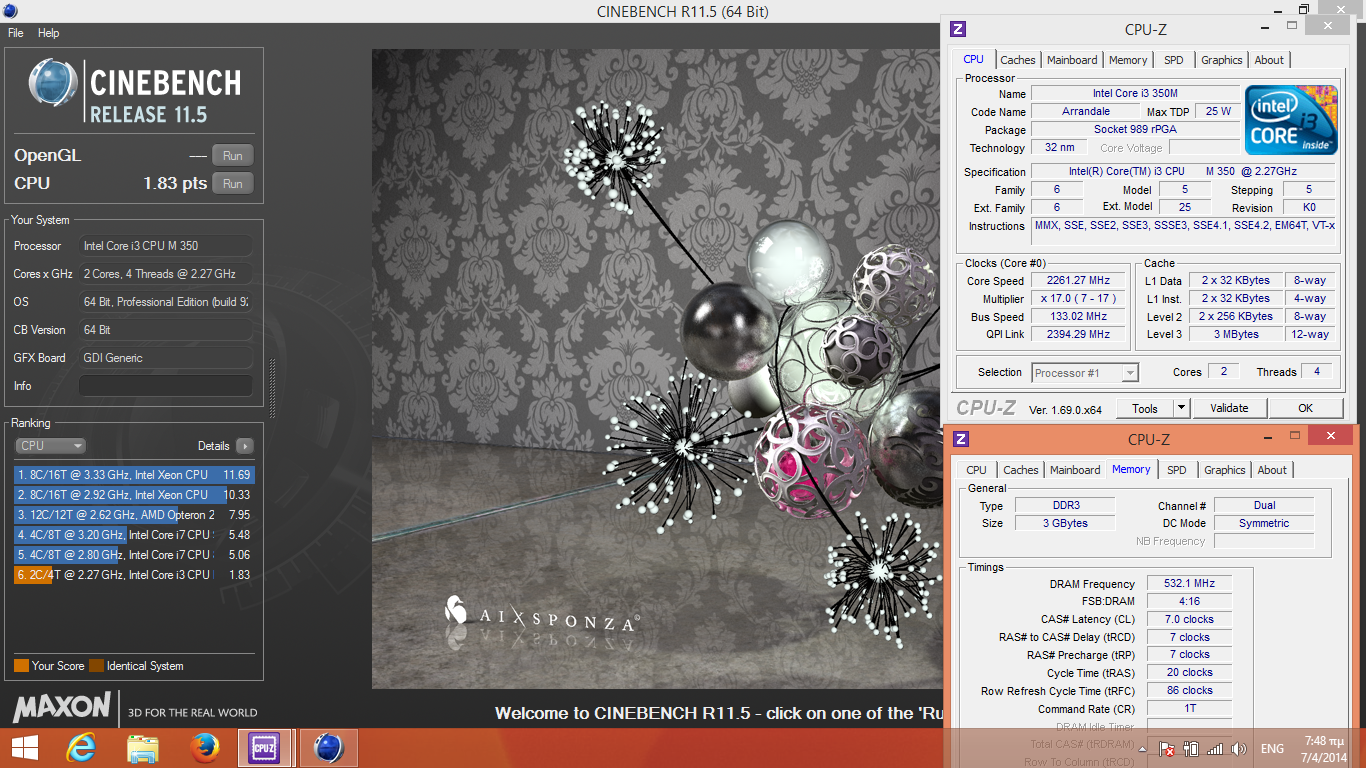Click CPU-Z icon in upper window title bar

click(x=958, y=29)
